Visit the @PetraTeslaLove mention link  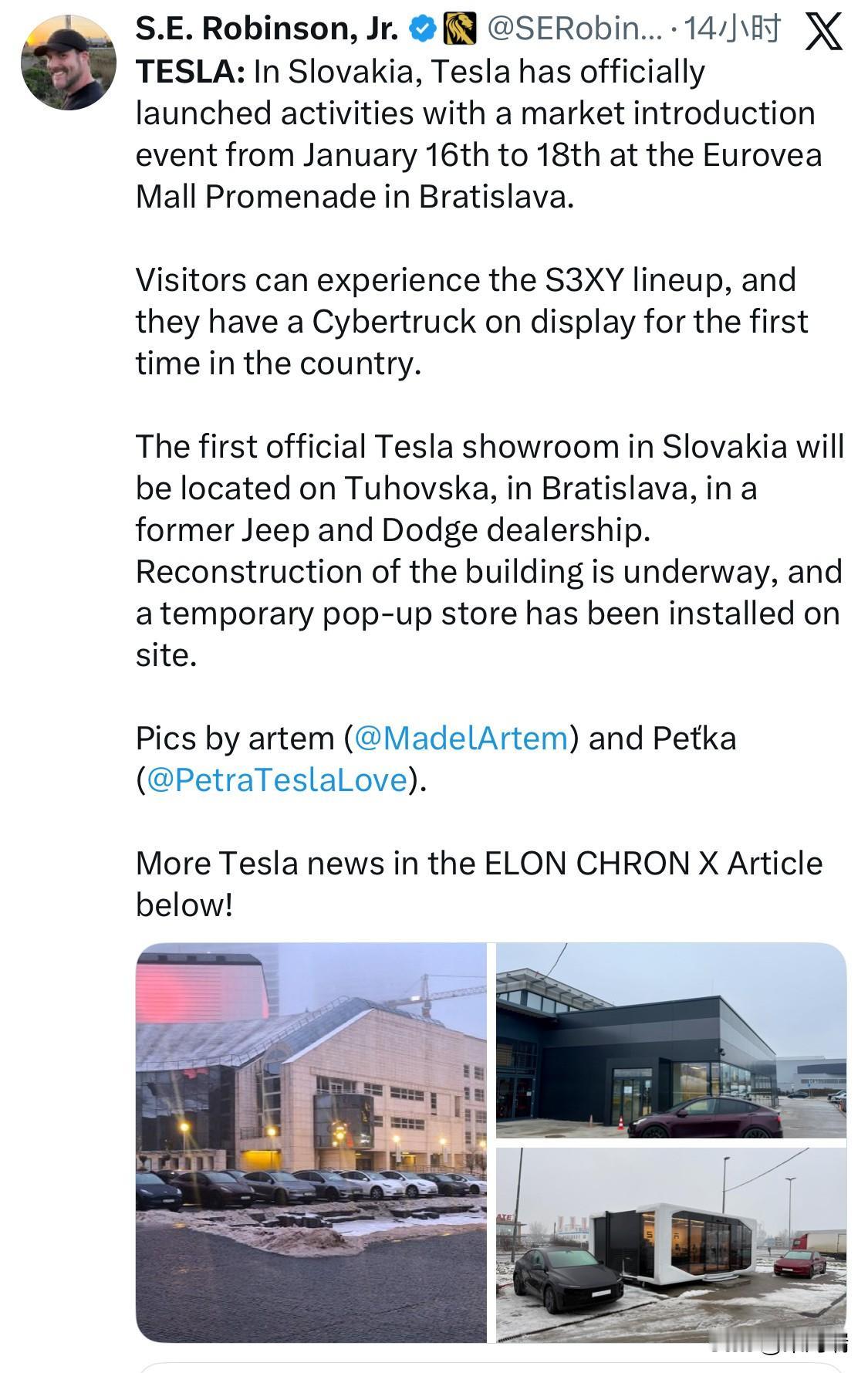point(276,779)
